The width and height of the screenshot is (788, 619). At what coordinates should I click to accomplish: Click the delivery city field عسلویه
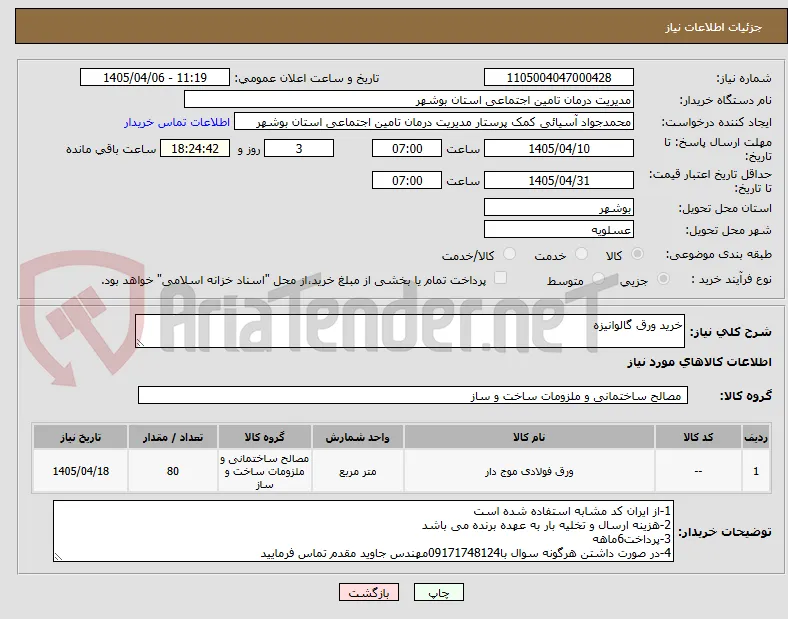559,230
